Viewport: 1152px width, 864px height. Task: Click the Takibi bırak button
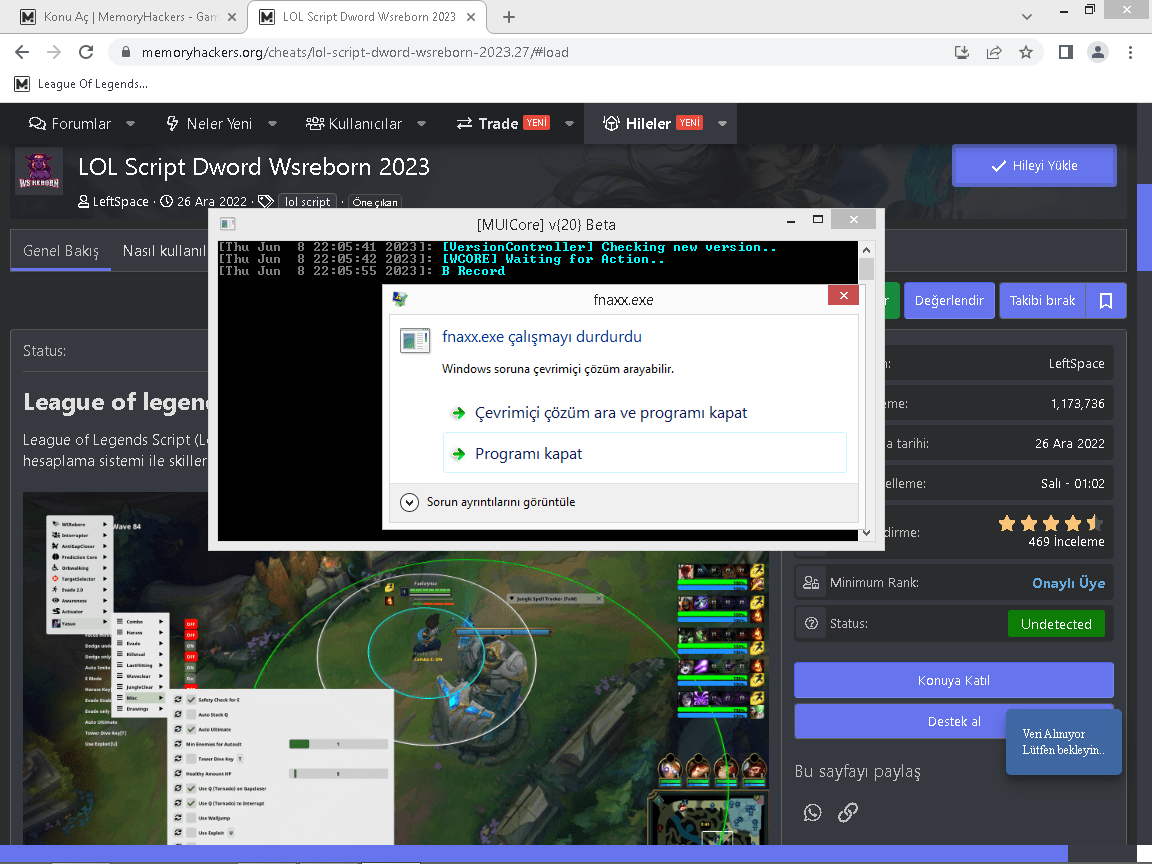(1042, 300)
